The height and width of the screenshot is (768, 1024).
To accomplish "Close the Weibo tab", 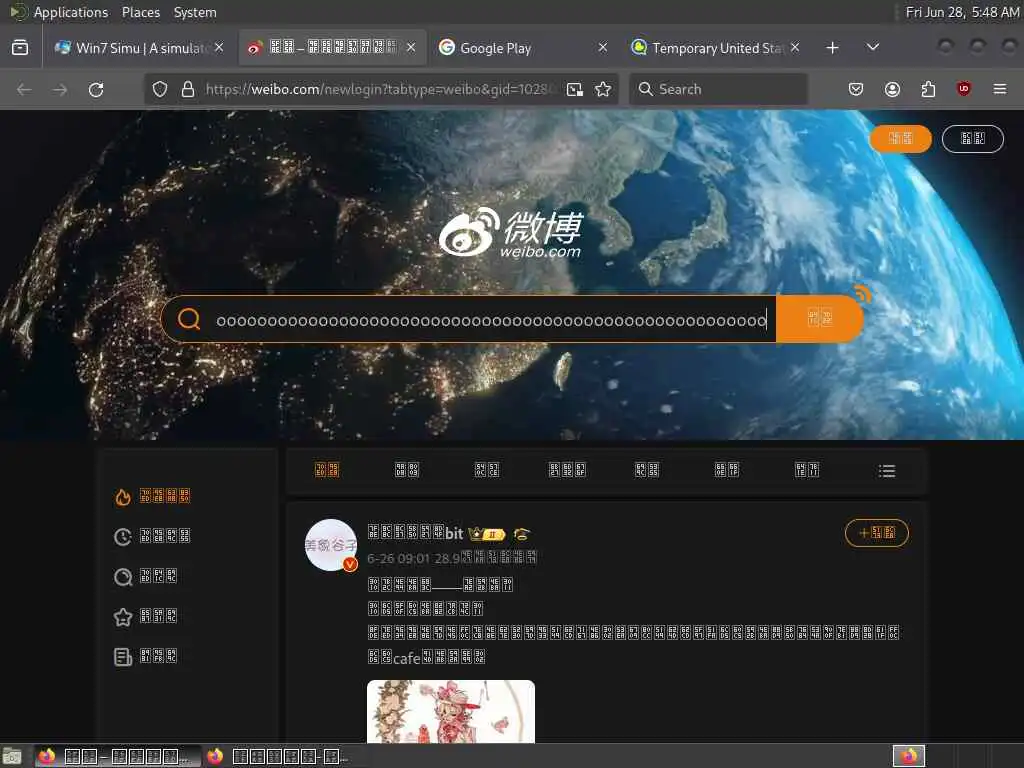I will [411, 48].
